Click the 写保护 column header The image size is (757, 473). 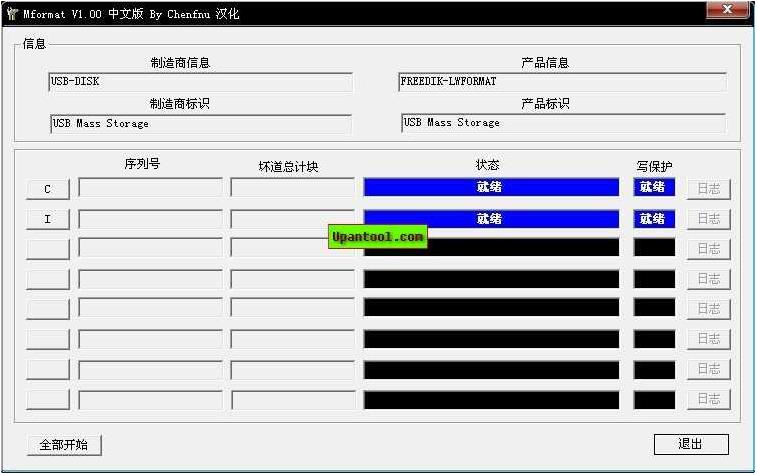click(x=654, y=167)
